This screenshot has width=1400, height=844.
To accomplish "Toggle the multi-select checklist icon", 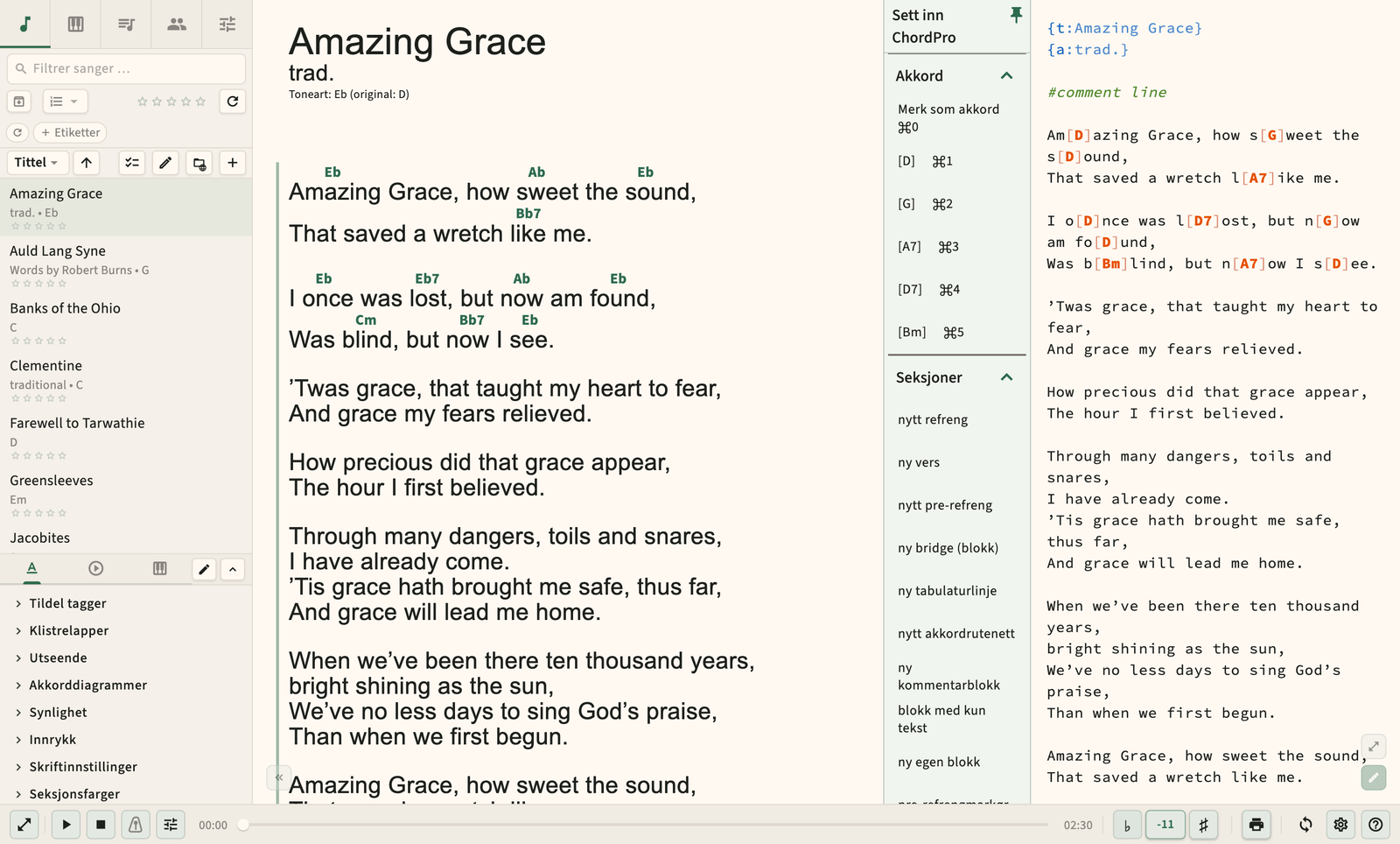I will click(x=132, y=163).
